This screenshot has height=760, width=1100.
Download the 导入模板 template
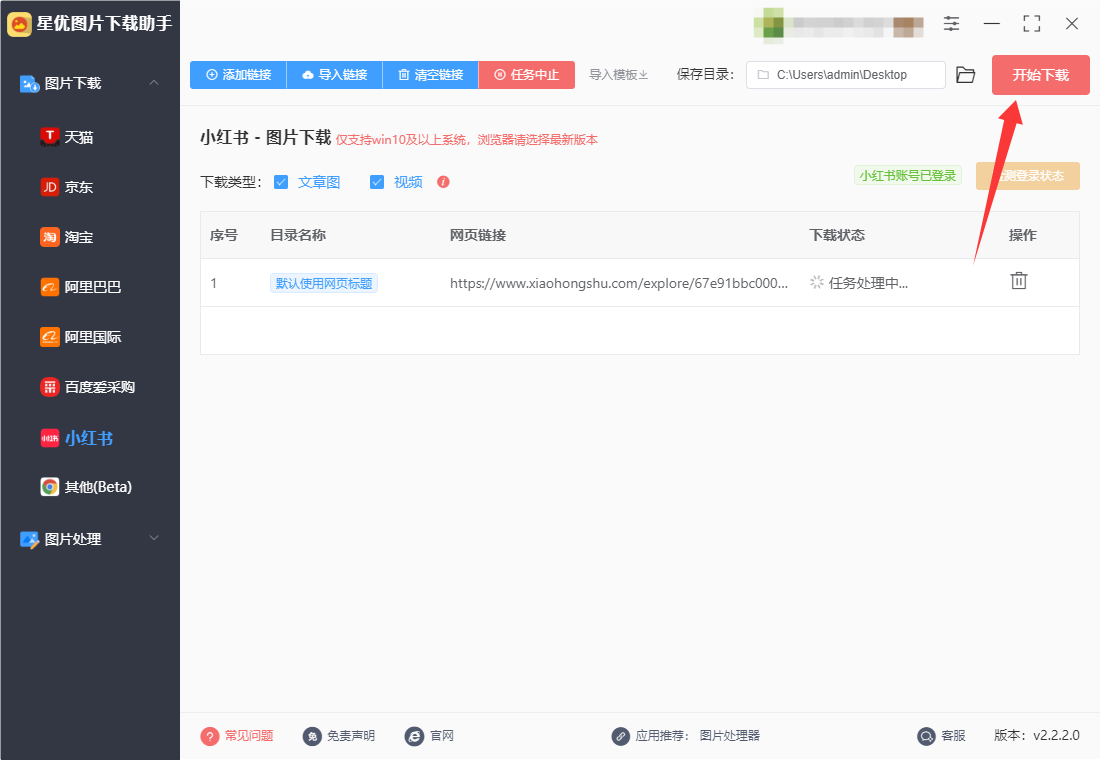(618, 74)
